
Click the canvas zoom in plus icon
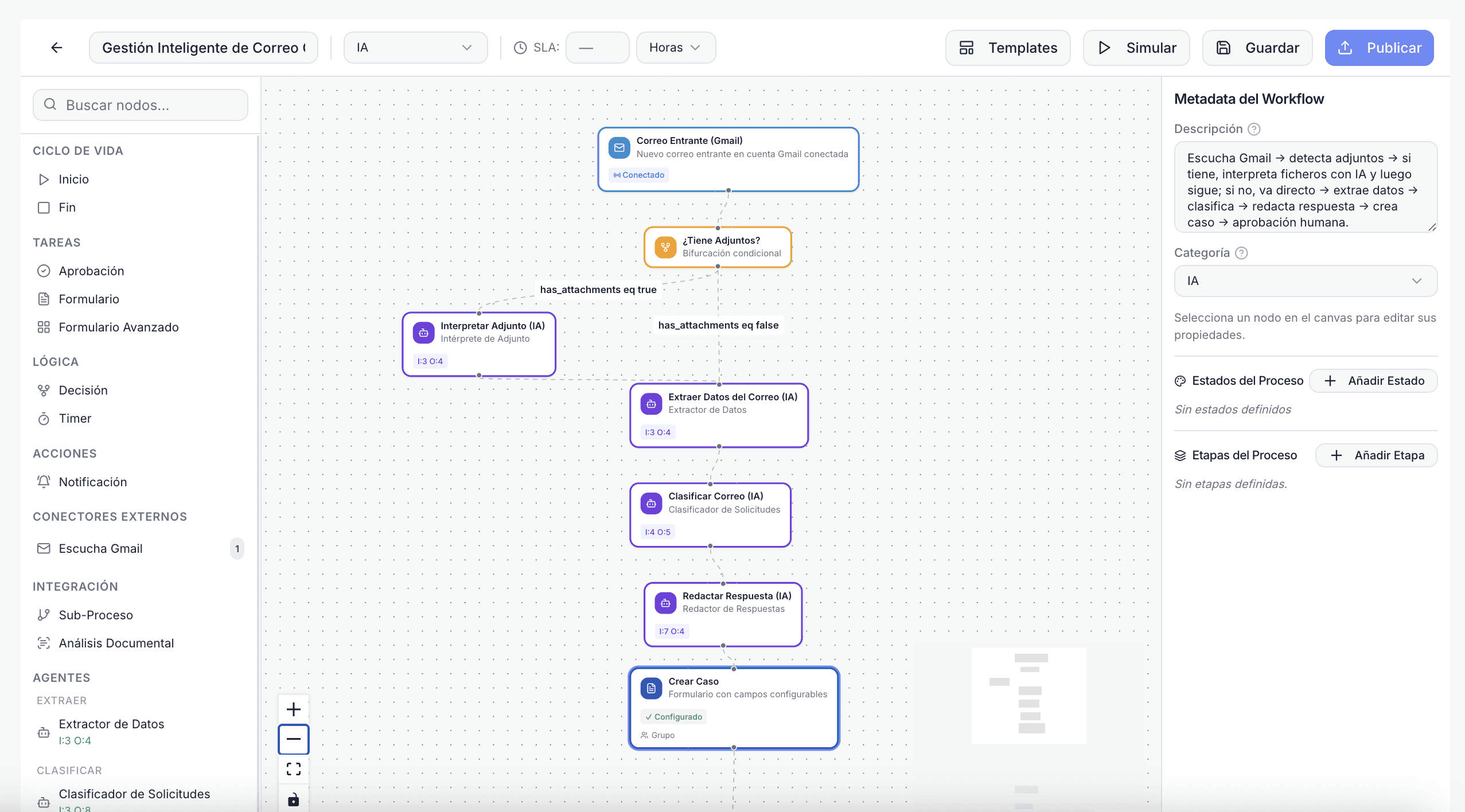tap(293, 709)
